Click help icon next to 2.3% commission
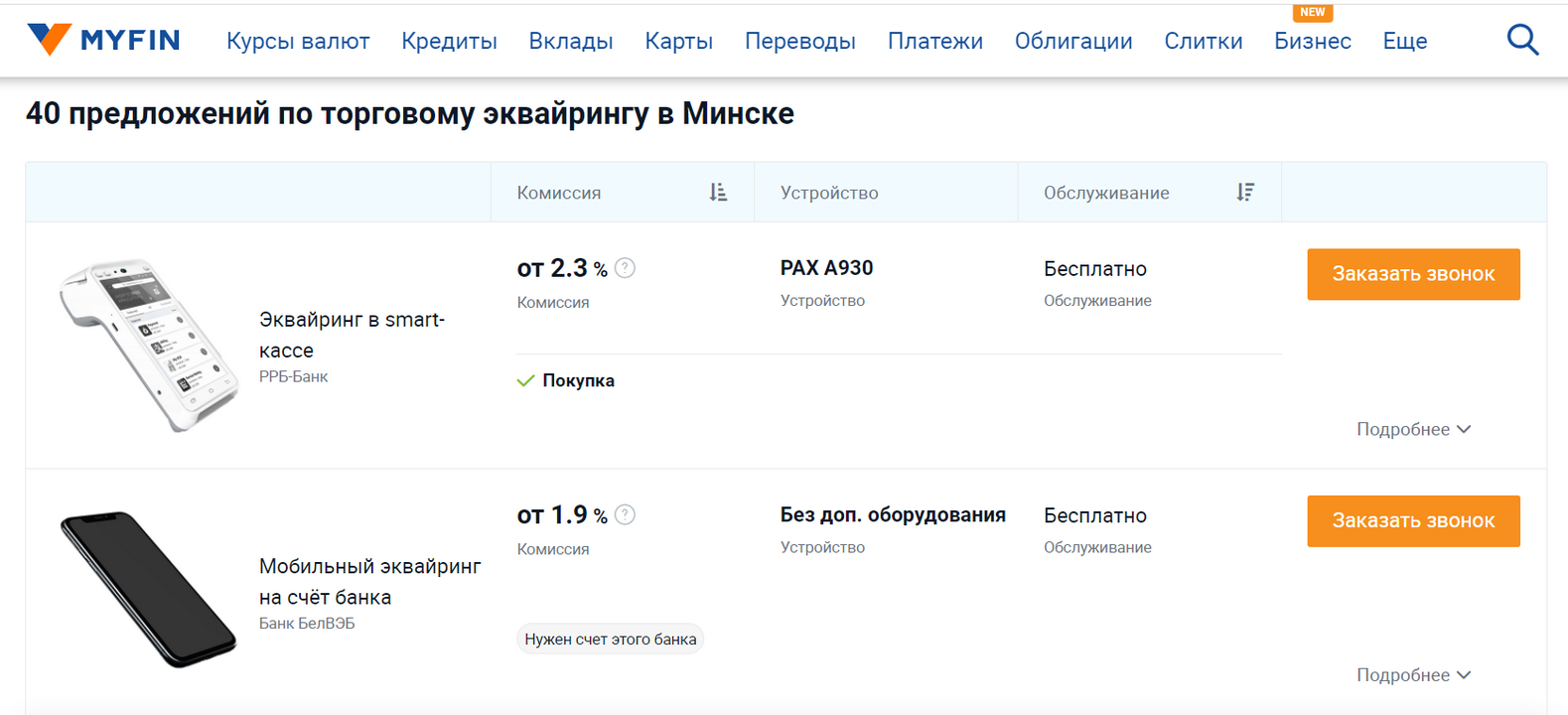Viewport: 1568px width, 715px height. click(x=625, y=268)
